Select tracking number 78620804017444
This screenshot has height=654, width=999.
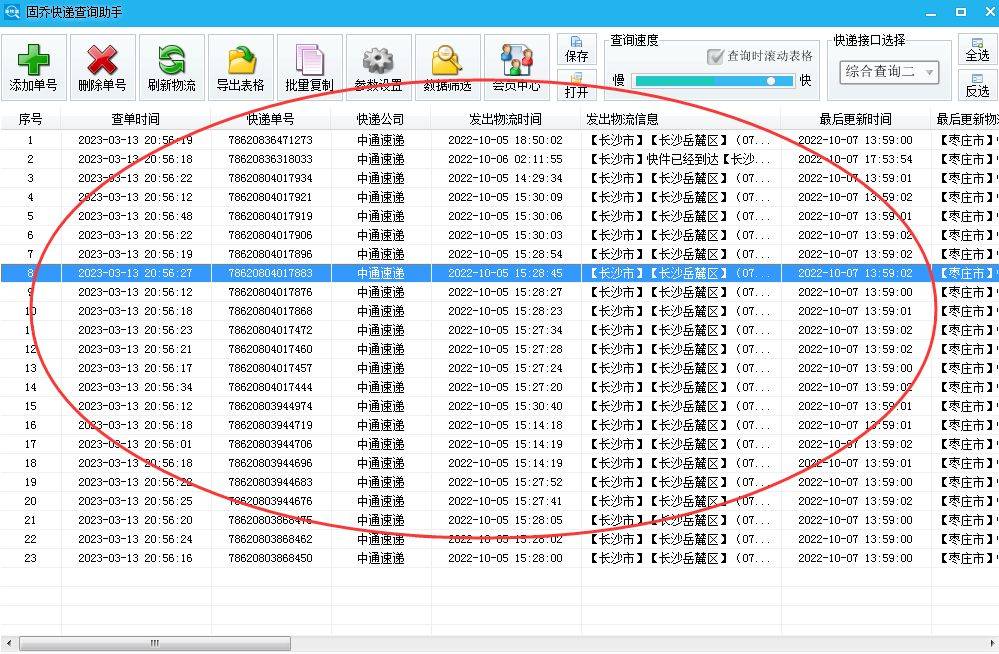pyautogui.click(x=271, y=388)
